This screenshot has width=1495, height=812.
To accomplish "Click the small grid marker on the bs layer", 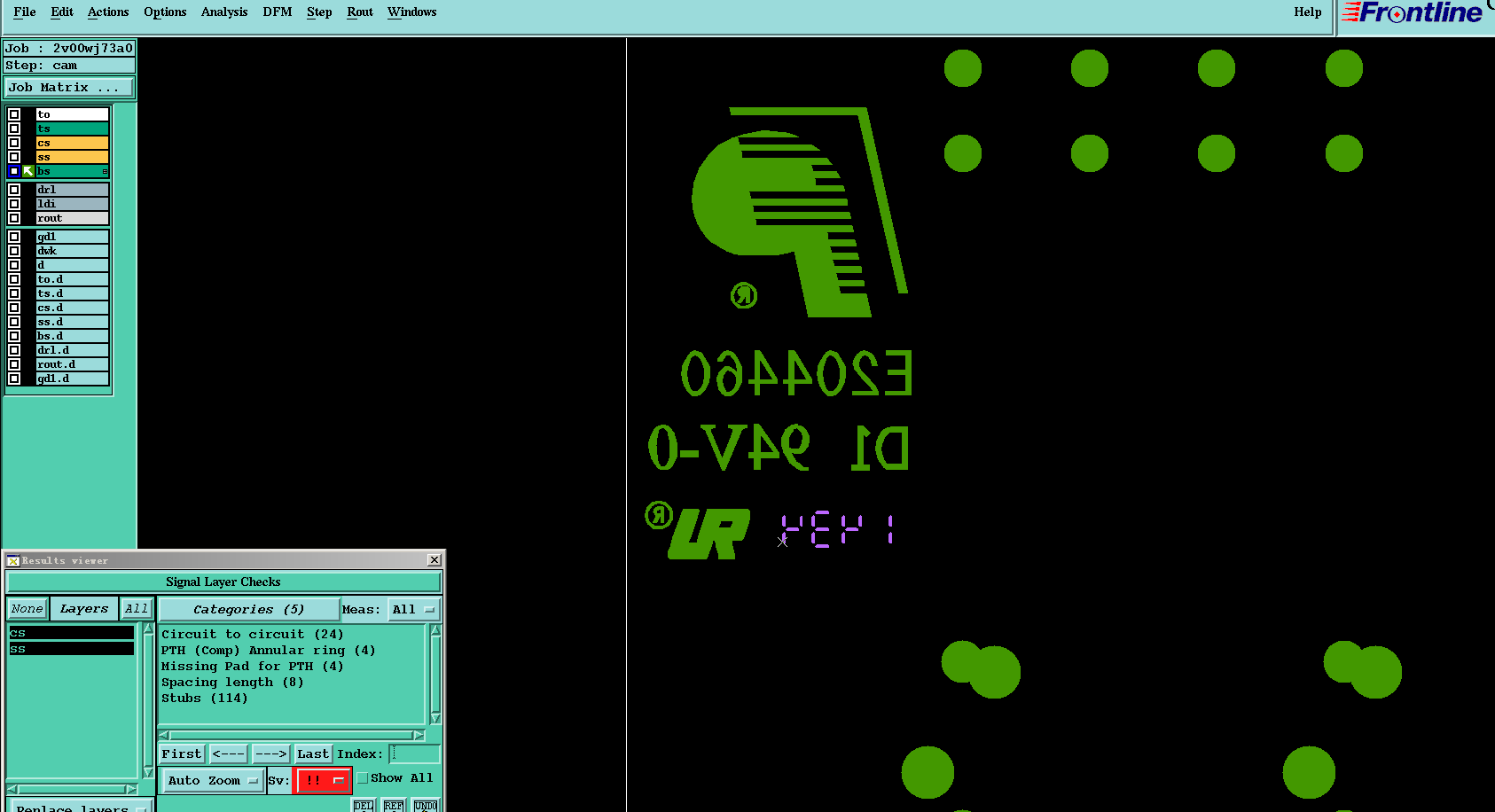I will pos(105,171).
